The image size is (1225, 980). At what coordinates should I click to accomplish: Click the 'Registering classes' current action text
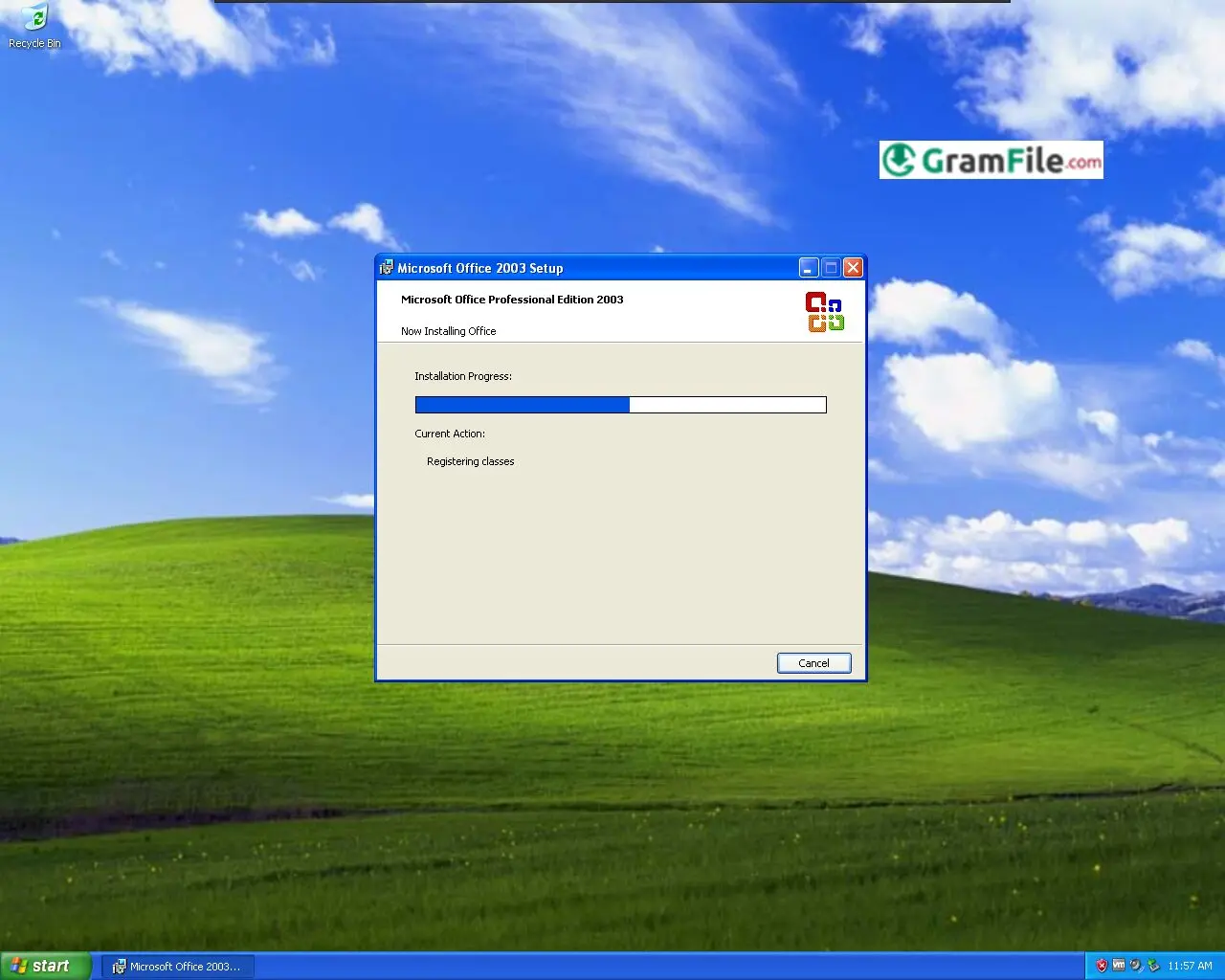[470, 461]
